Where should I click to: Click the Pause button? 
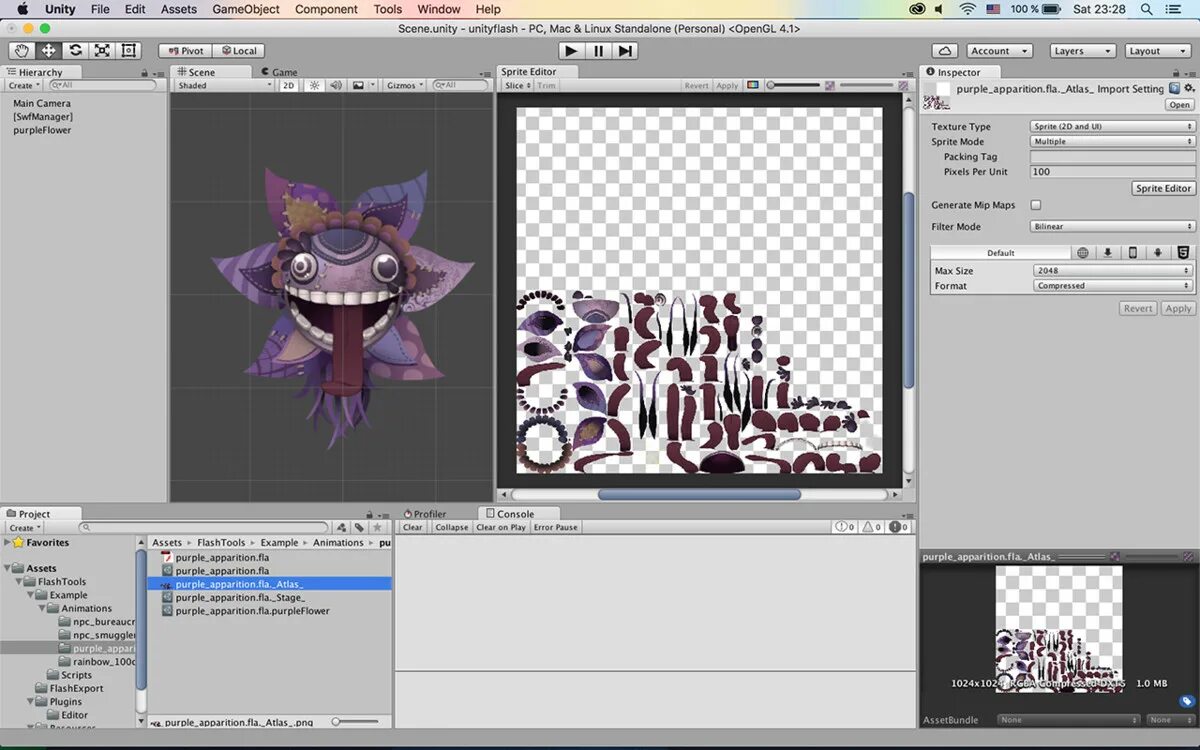point(598,50)
